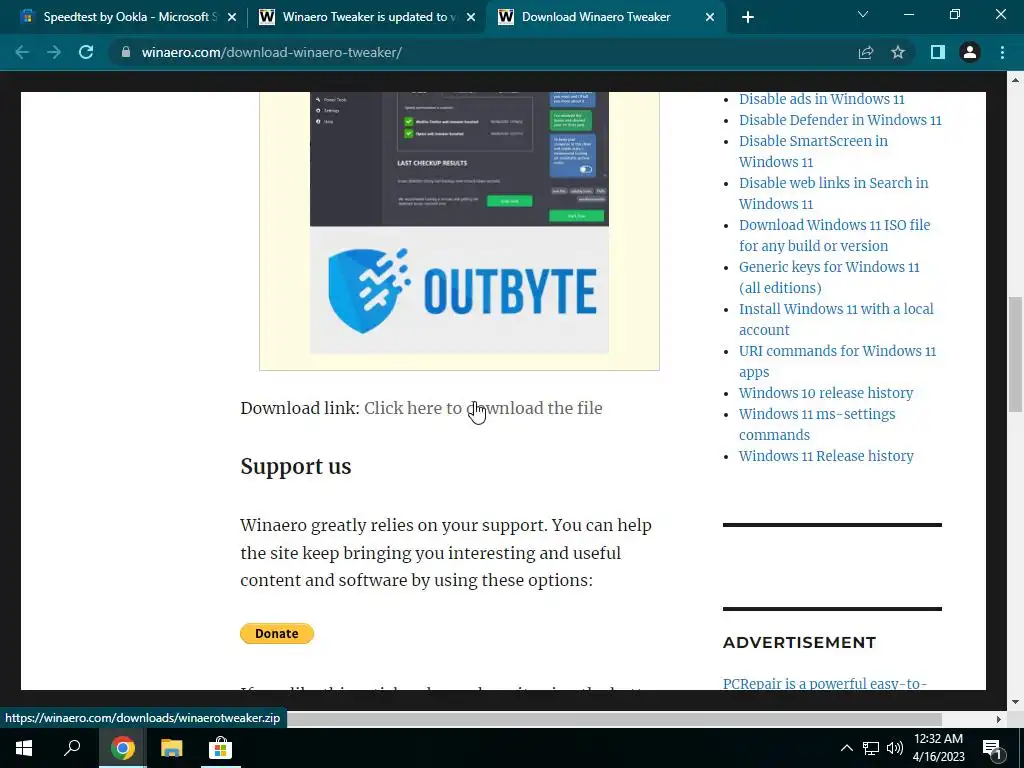Screen dimensions: 1024x768
Task: Open PCRepair advertisement link
Action: pyautogui.click(x=824, y=683)
